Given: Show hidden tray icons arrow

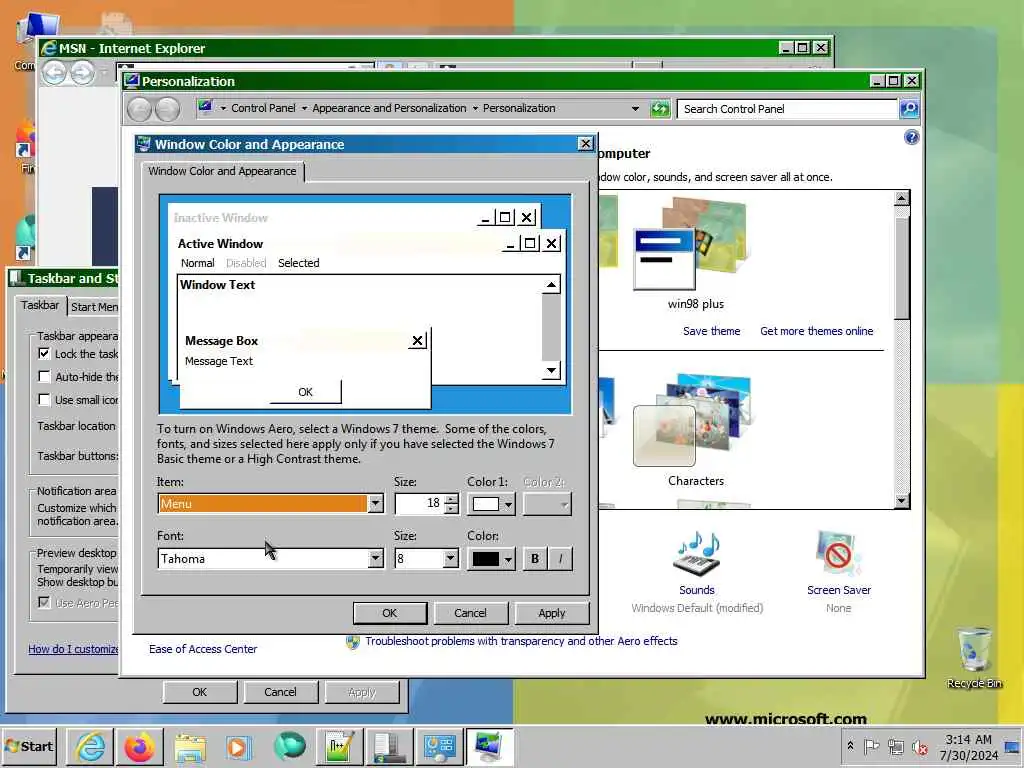Looking at the screenshot, I should [850, 746].
